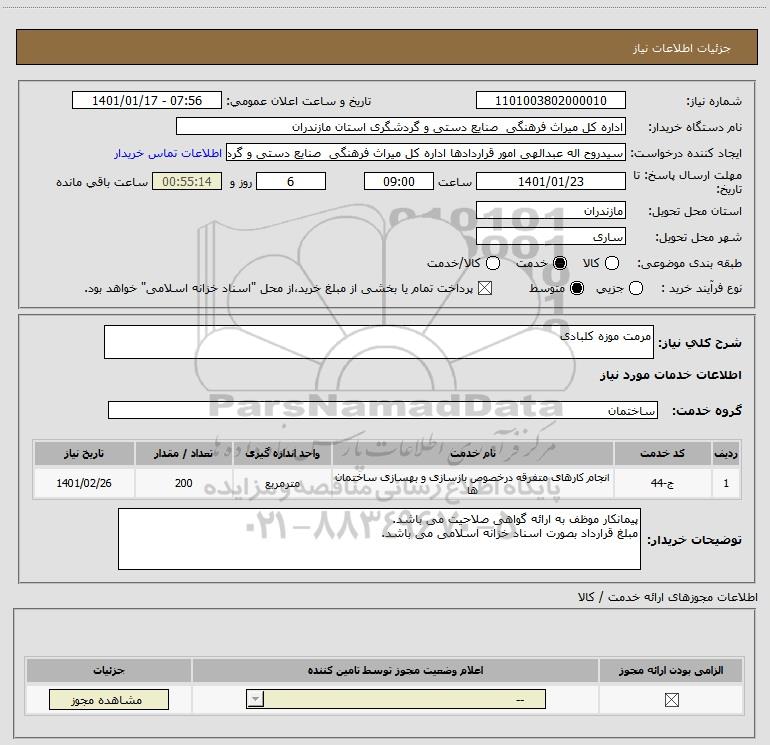The image size is (770, 745).
Task: Click the الزامی بودن ارائه مجوز header
Action: 671,670
